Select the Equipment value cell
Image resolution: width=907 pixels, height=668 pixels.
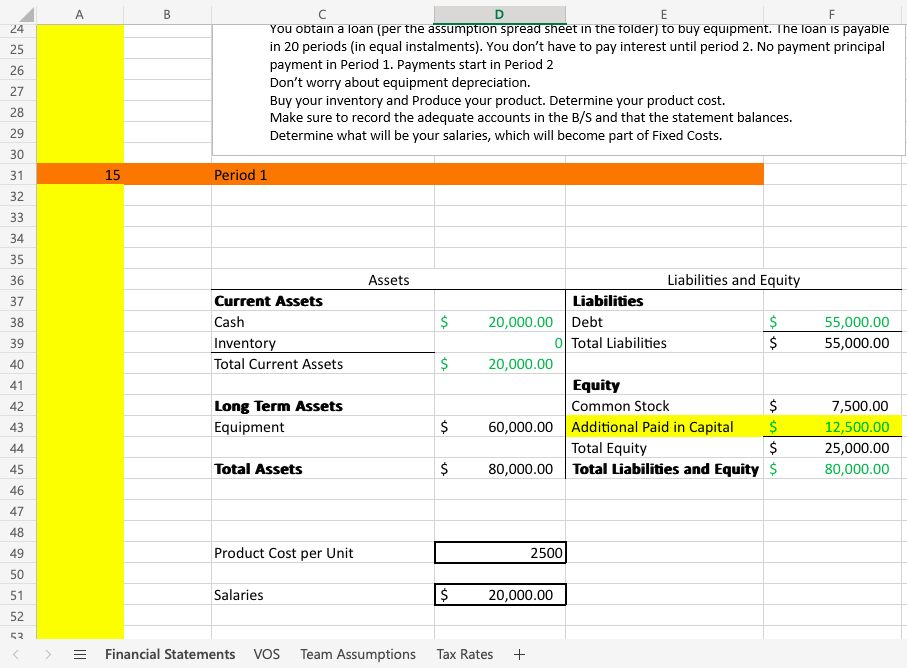[x=499, y=426]
